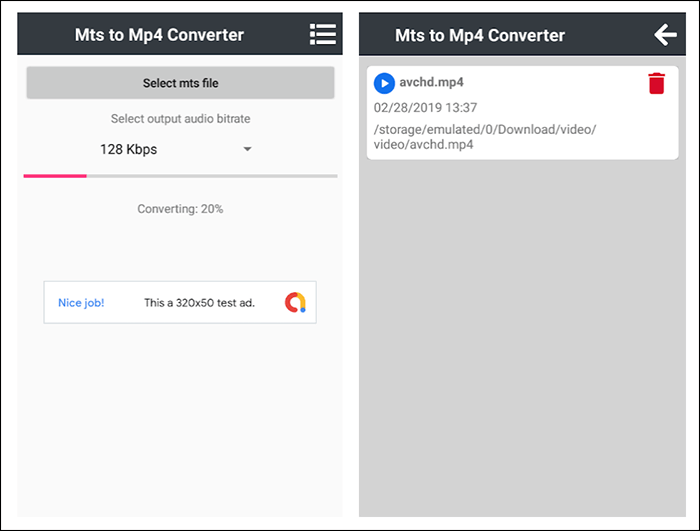This screenshot has height=531, width=700.
Task: Click the pink filled part of progress bar
Action: tap(55, 176)
